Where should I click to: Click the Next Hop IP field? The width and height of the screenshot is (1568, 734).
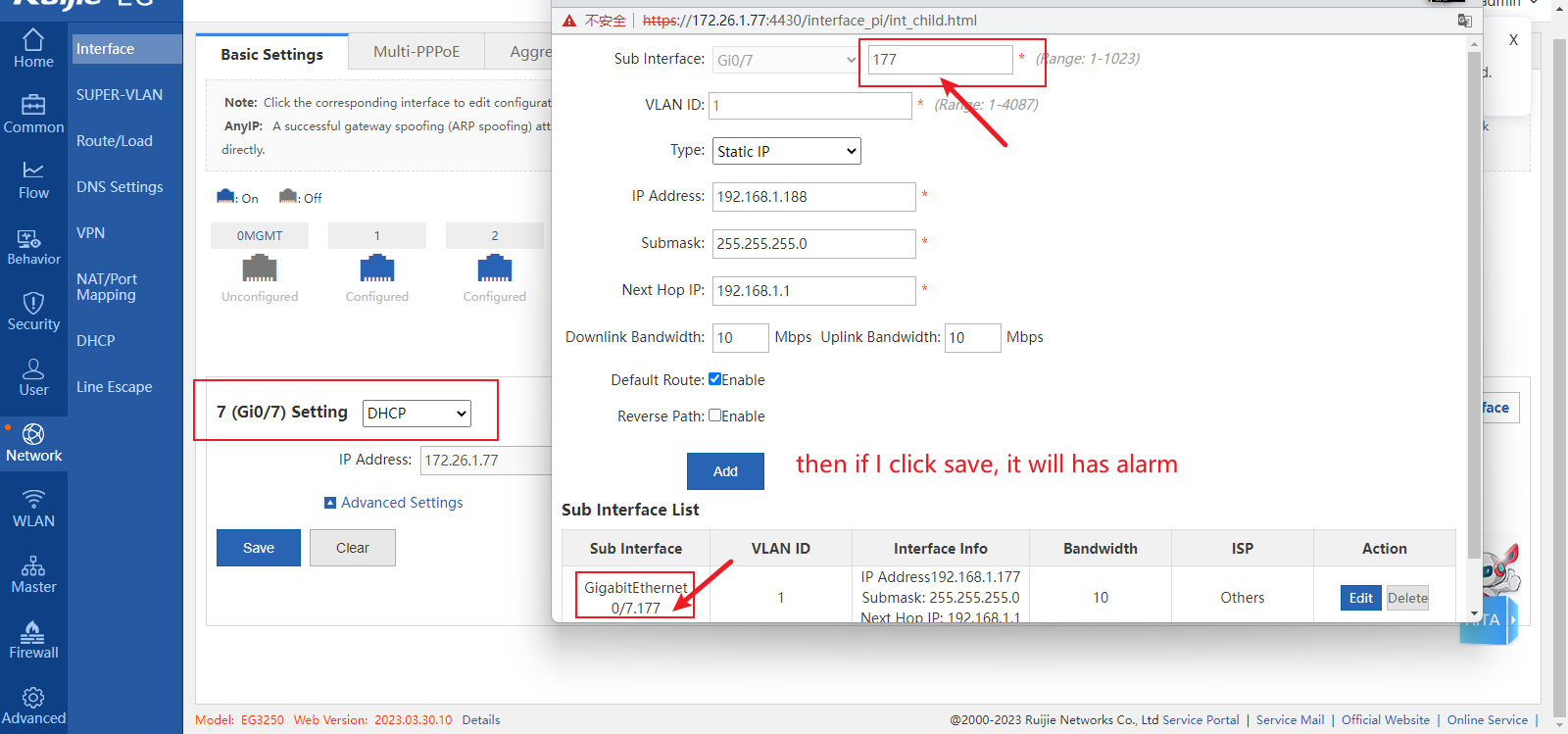pyautogui.click(x=814, y=291)
